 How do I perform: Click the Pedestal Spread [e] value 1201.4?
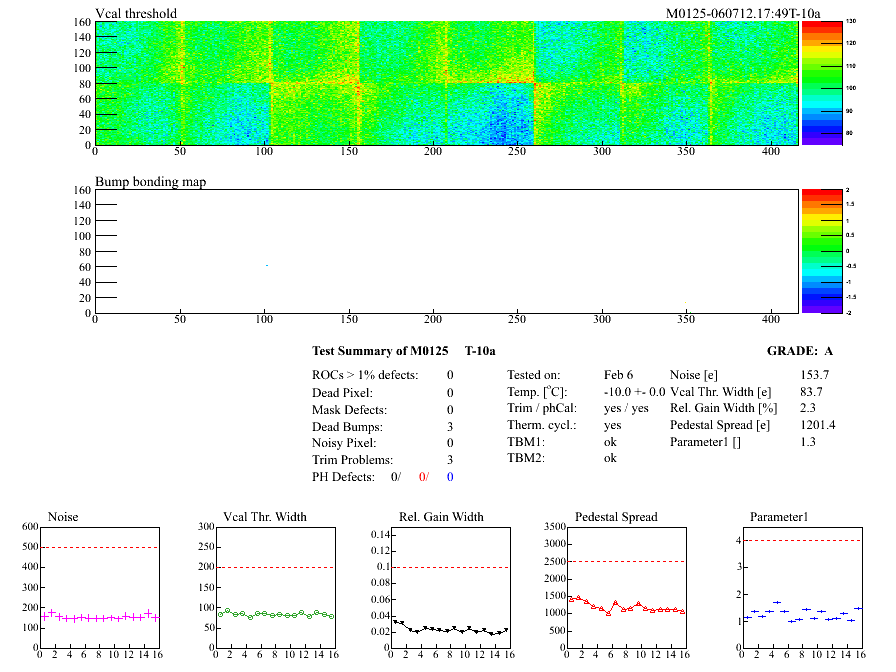pyautogui.click(x=818, y=426)
